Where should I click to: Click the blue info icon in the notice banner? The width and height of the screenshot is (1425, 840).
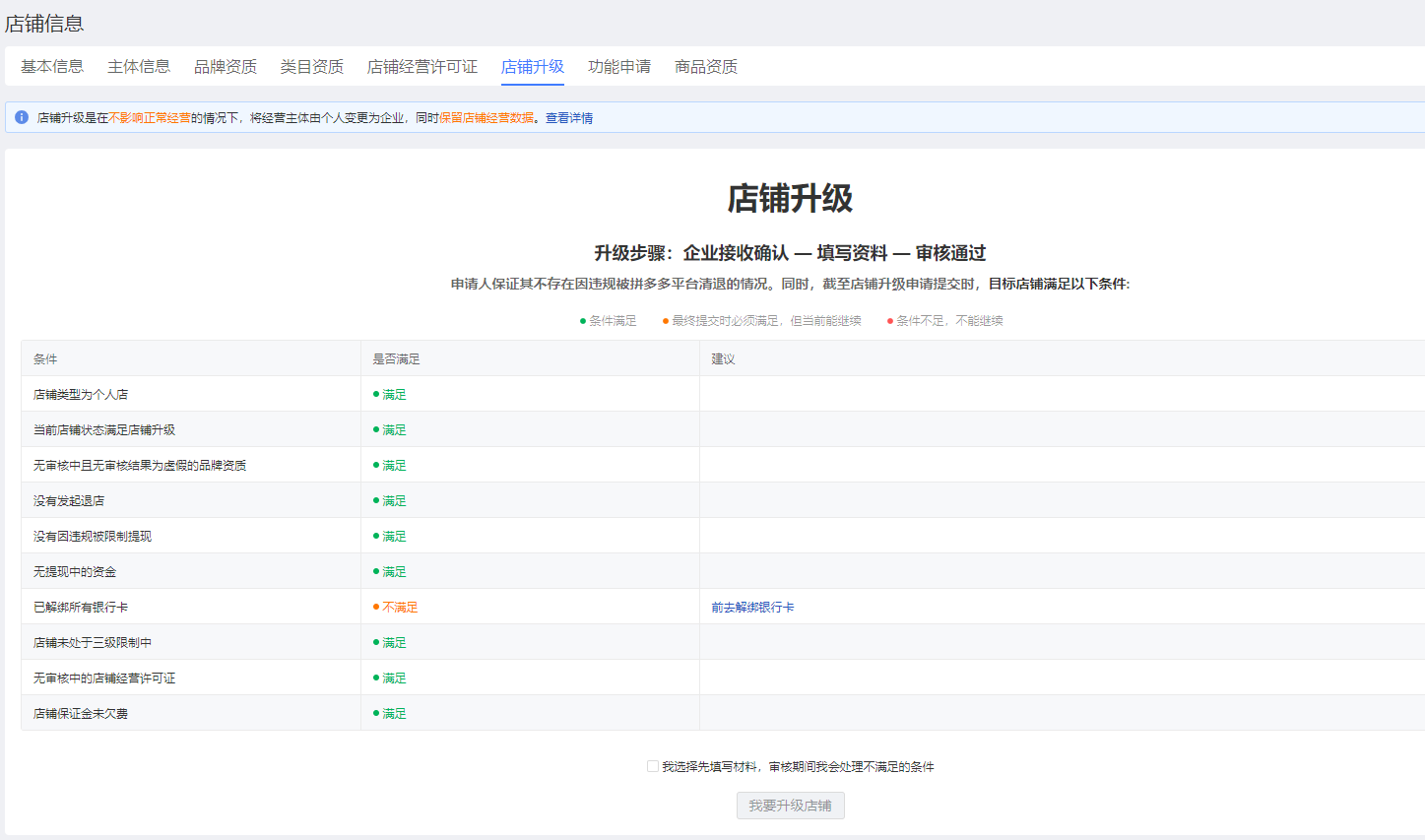point(22,117)
